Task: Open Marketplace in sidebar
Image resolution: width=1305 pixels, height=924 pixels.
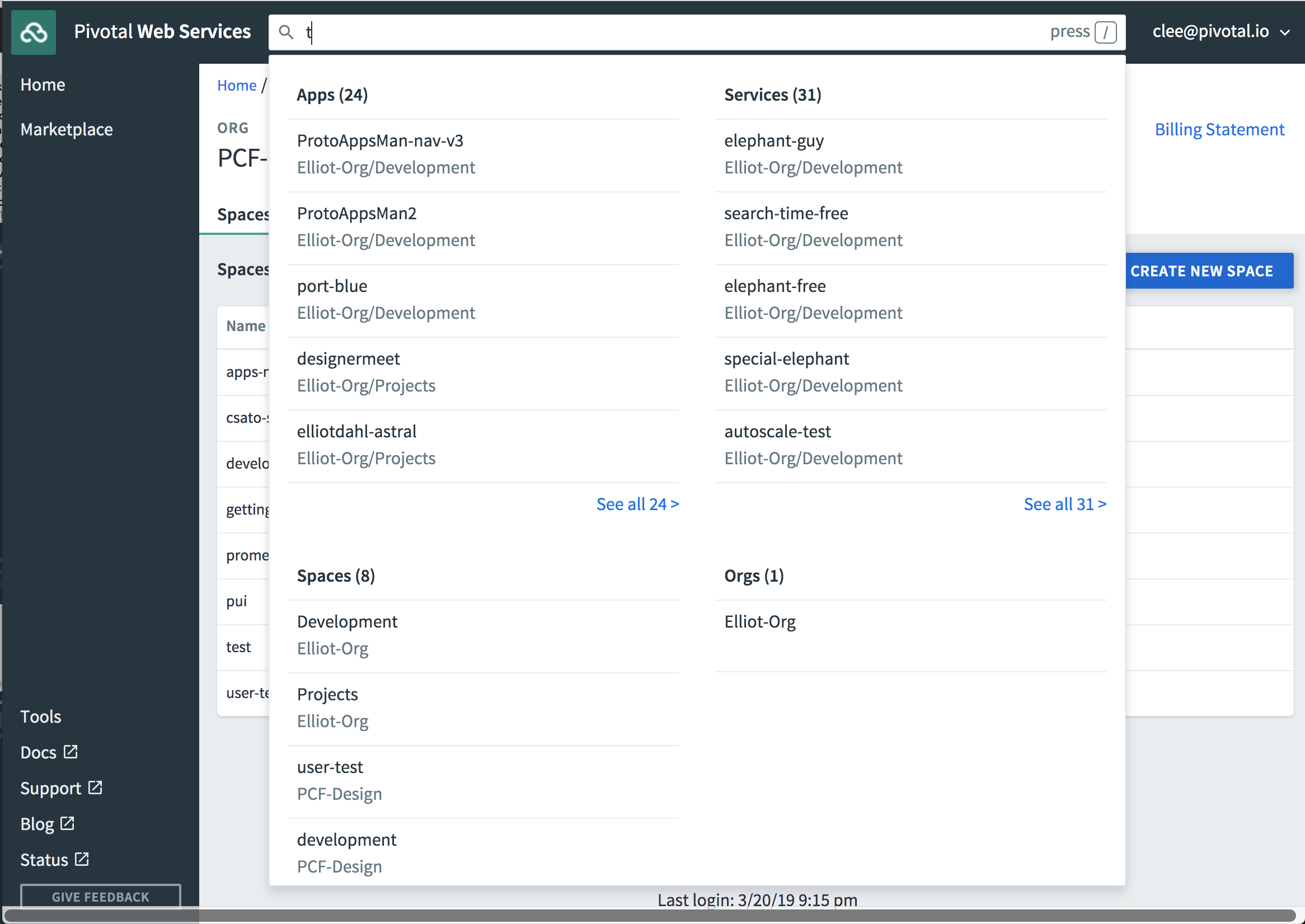Action: (67, 129)
